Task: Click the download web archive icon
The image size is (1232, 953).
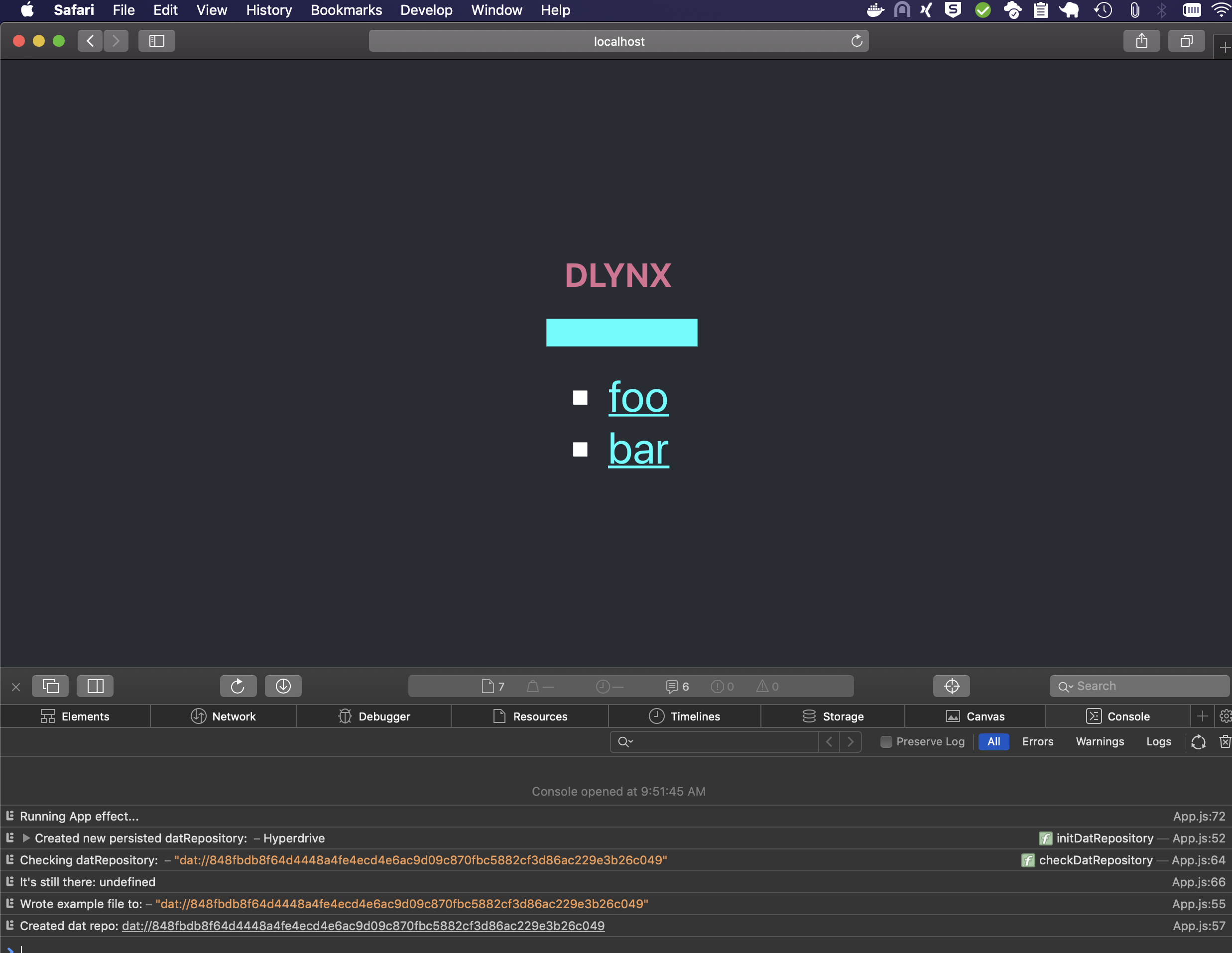Action: 283,686
